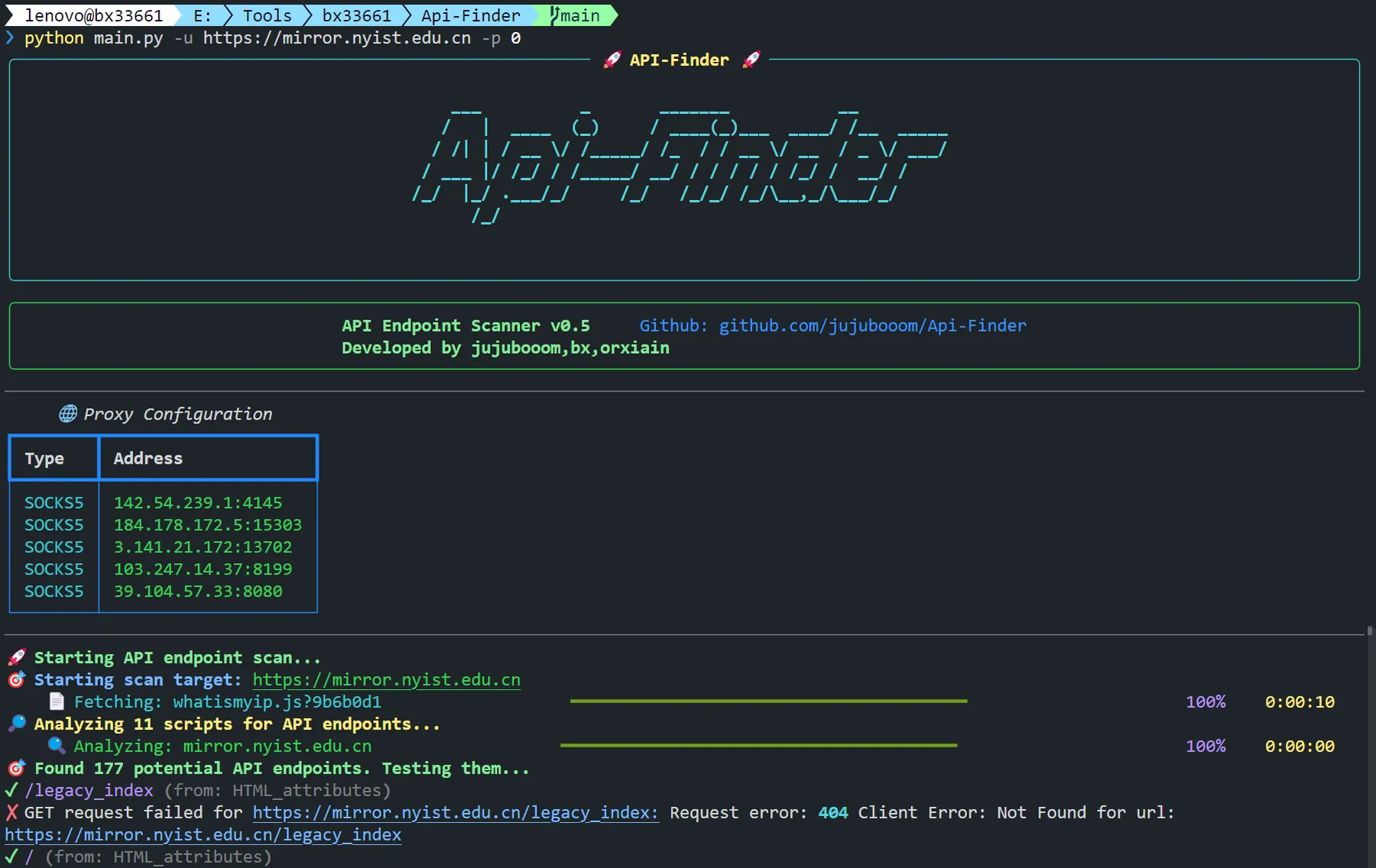
Task: Open the legacy_index URL on the bottom line
Action: click(203, 835)
